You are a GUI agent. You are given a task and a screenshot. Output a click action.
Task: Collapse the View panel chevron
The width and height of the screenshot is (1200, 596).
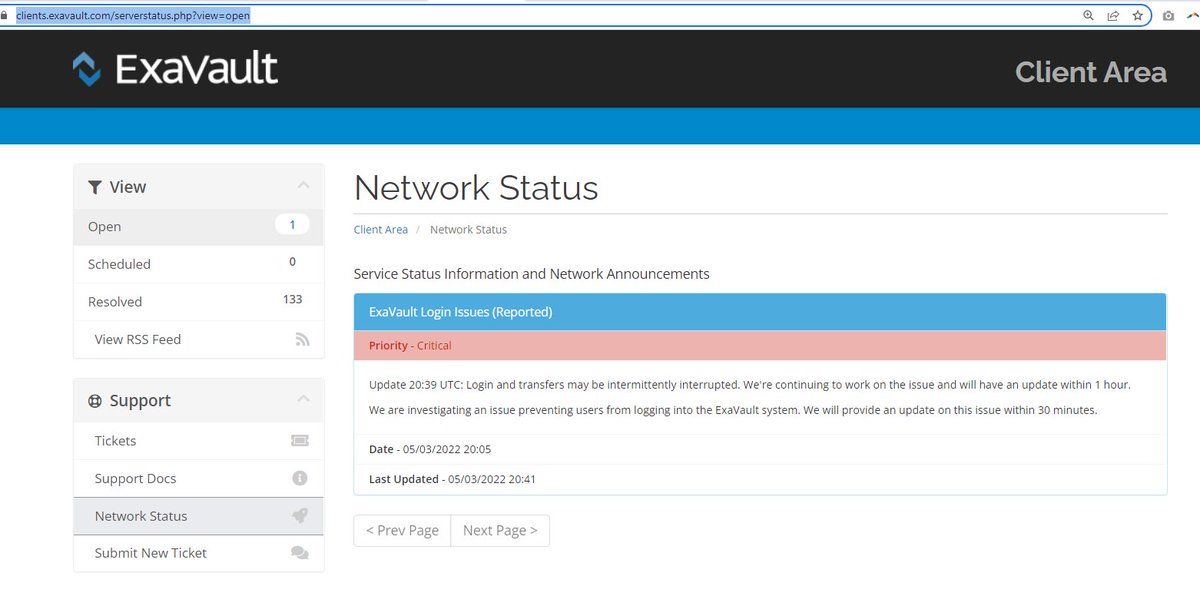tap(303, 186)
